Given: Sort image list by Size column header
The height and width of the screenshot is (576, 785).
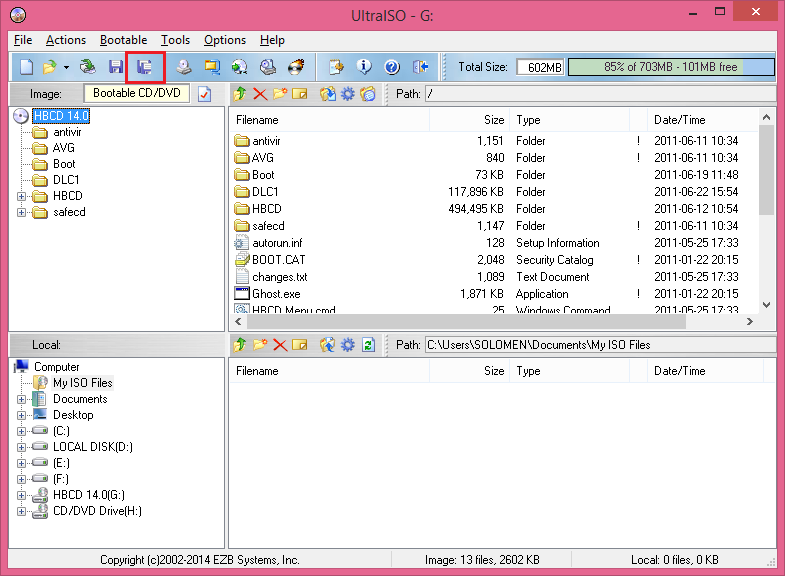Looking at the screenshot, I should click(x=470, y=120).
